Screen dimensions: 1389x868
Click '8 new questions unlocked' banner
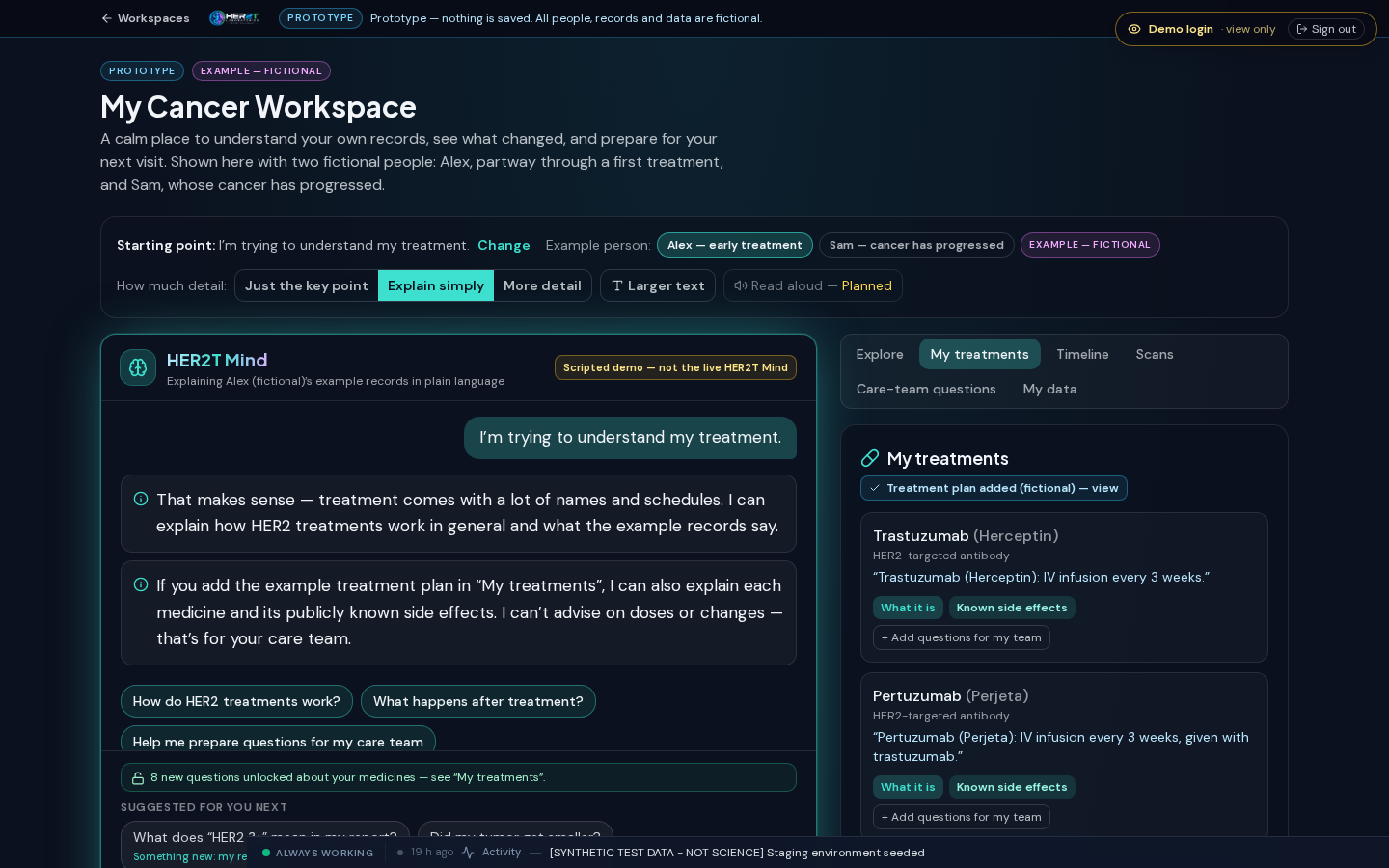[x=458, y=777]
